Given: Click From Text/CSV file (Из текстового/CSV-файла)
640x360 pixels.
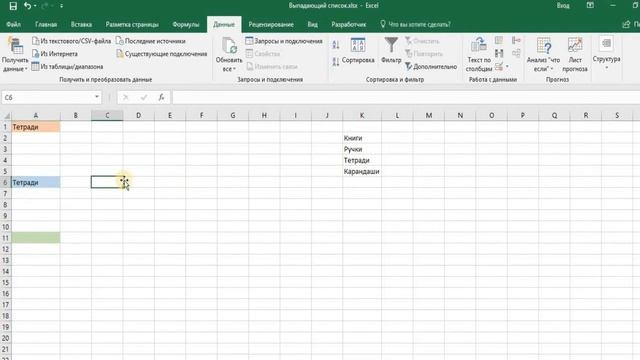Looking at the screenshot, I should [x=71, y=41].
